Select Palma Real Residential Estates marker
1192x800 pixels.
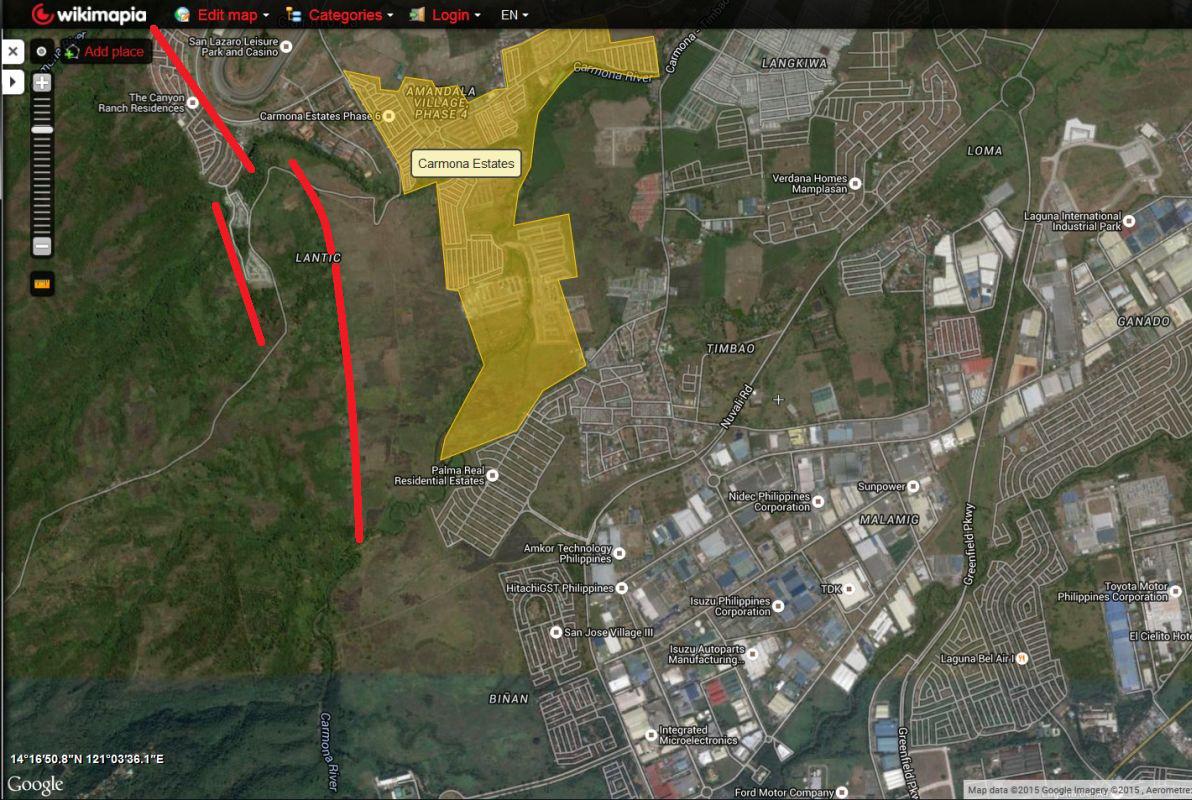pos(493,475)
